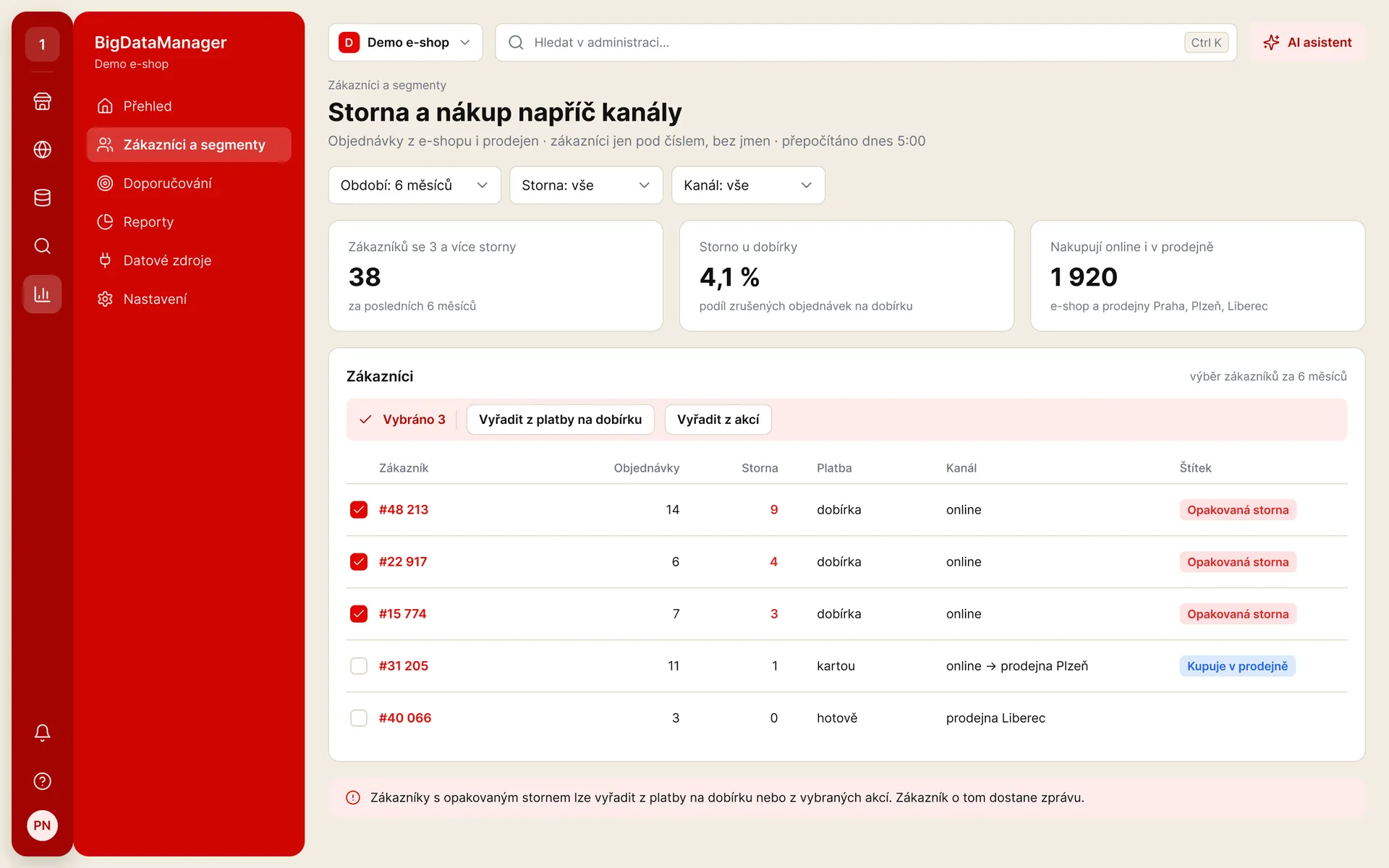Open the Kanál: vše dropdown
Screen dimensions: 1389x868
point(748,185)
